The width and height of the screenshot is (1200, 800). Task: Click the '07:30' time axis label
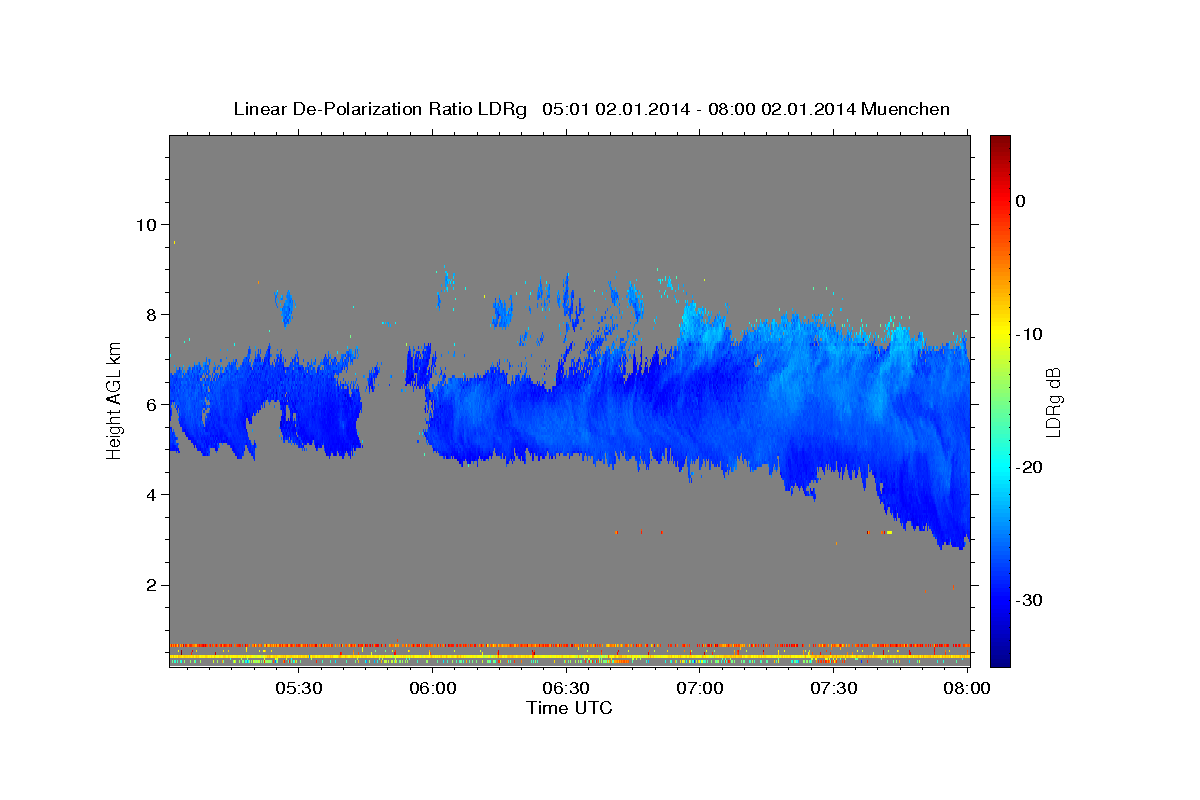click(834, 688)
